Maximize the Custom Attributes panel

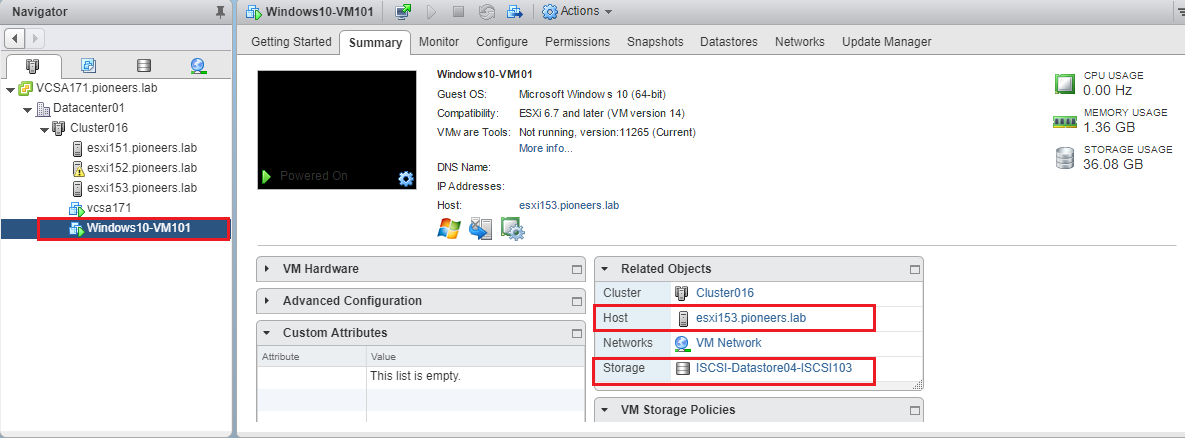pos(577,333)
